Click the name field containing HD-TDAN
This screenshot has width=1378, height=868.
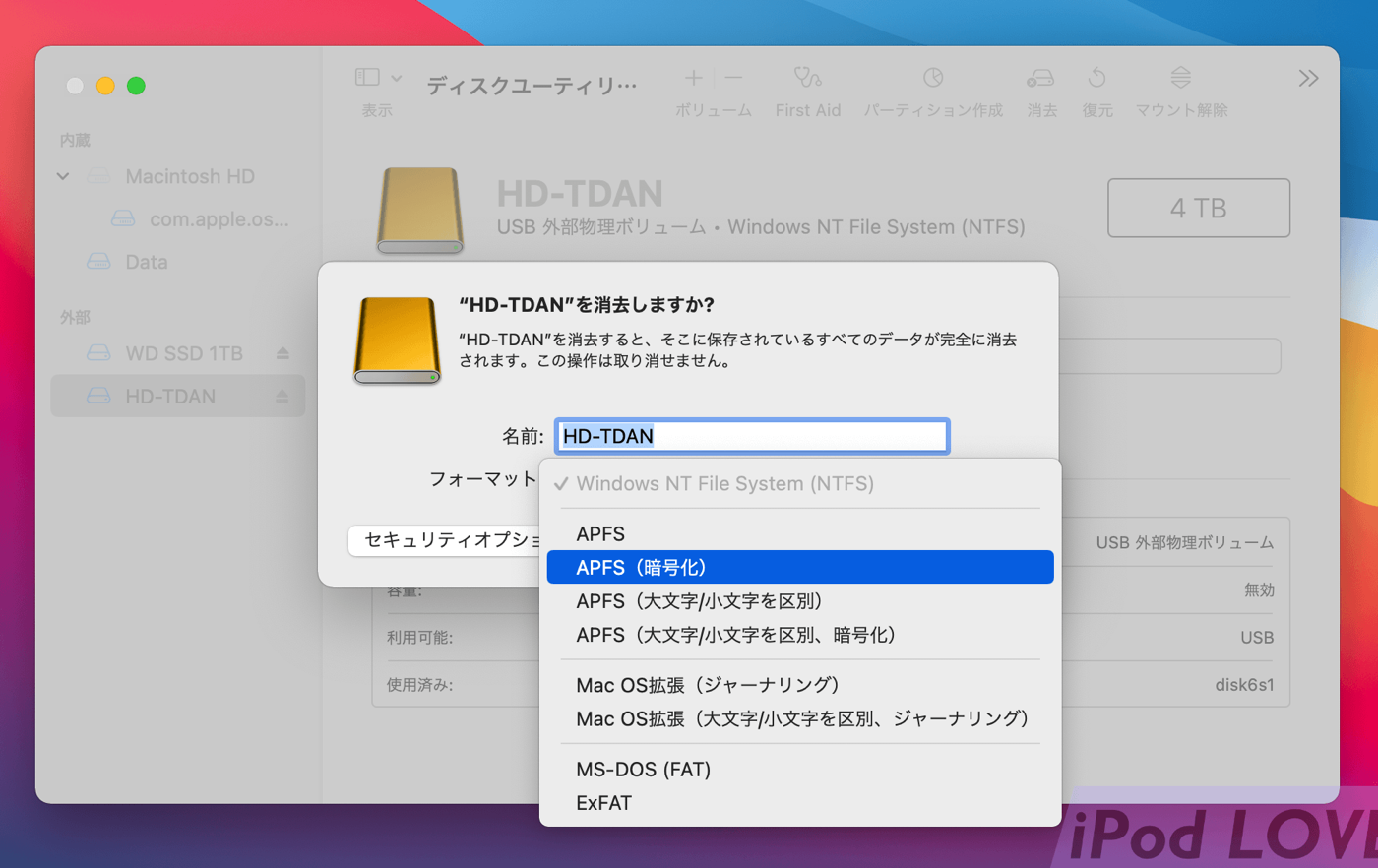point(752,436)
